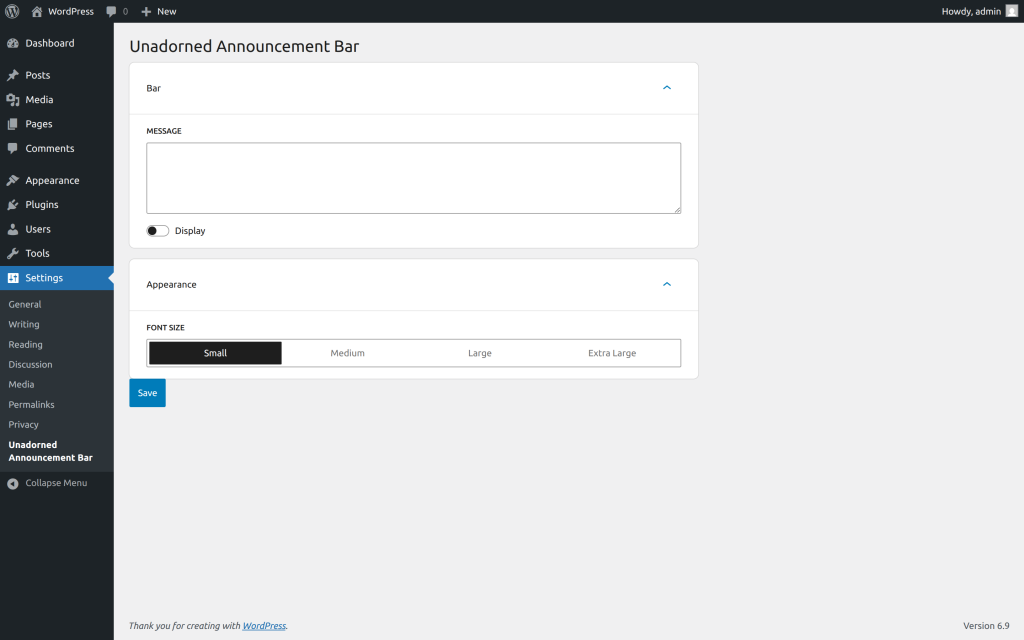Image resolution: width=1024 pixels, height=640 pixels.
Task: Select Extra Large font size
Action: tap(612, 353)
